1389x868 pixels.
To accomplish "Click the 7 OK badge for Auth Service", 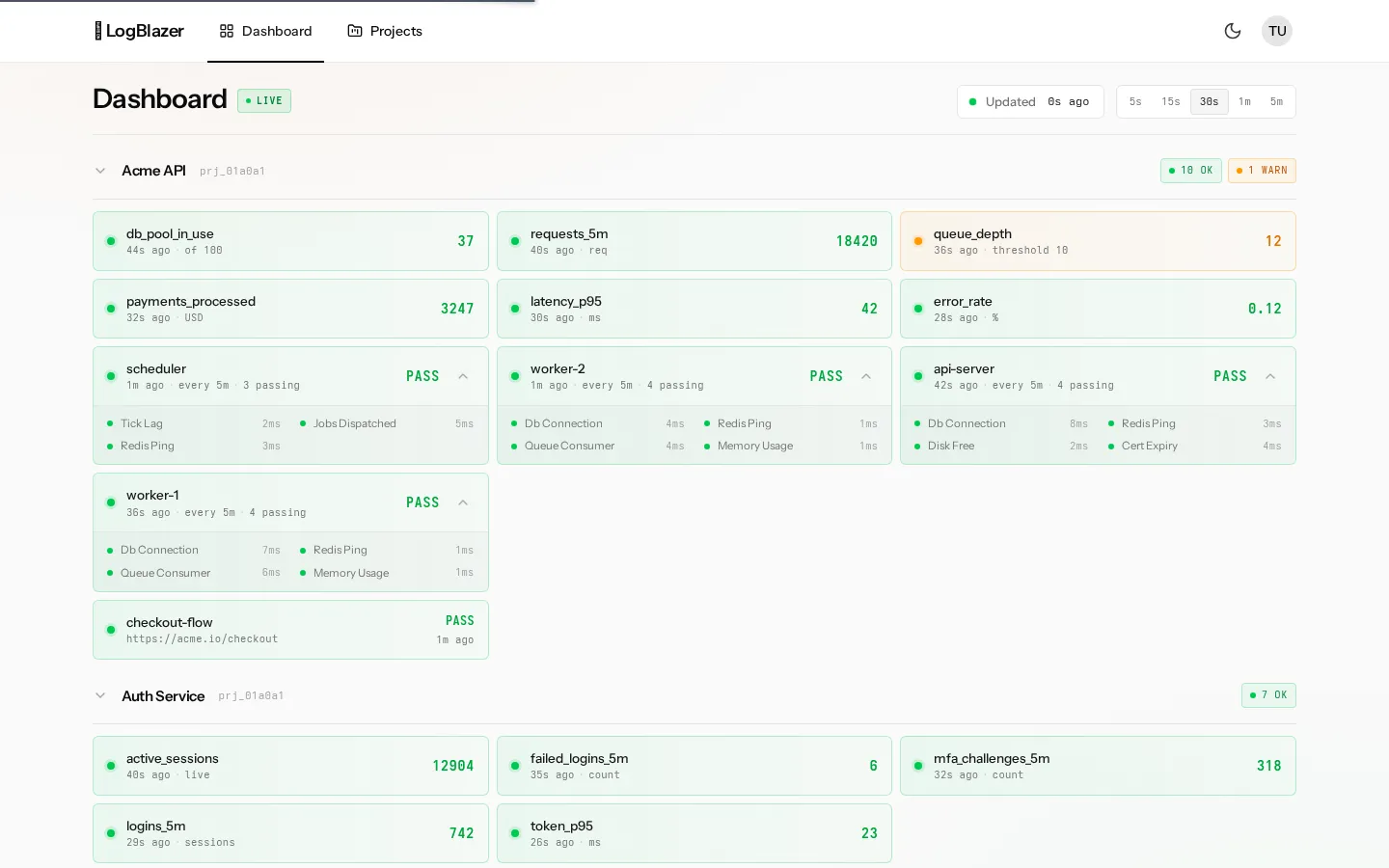I will tap(1268, 695).
